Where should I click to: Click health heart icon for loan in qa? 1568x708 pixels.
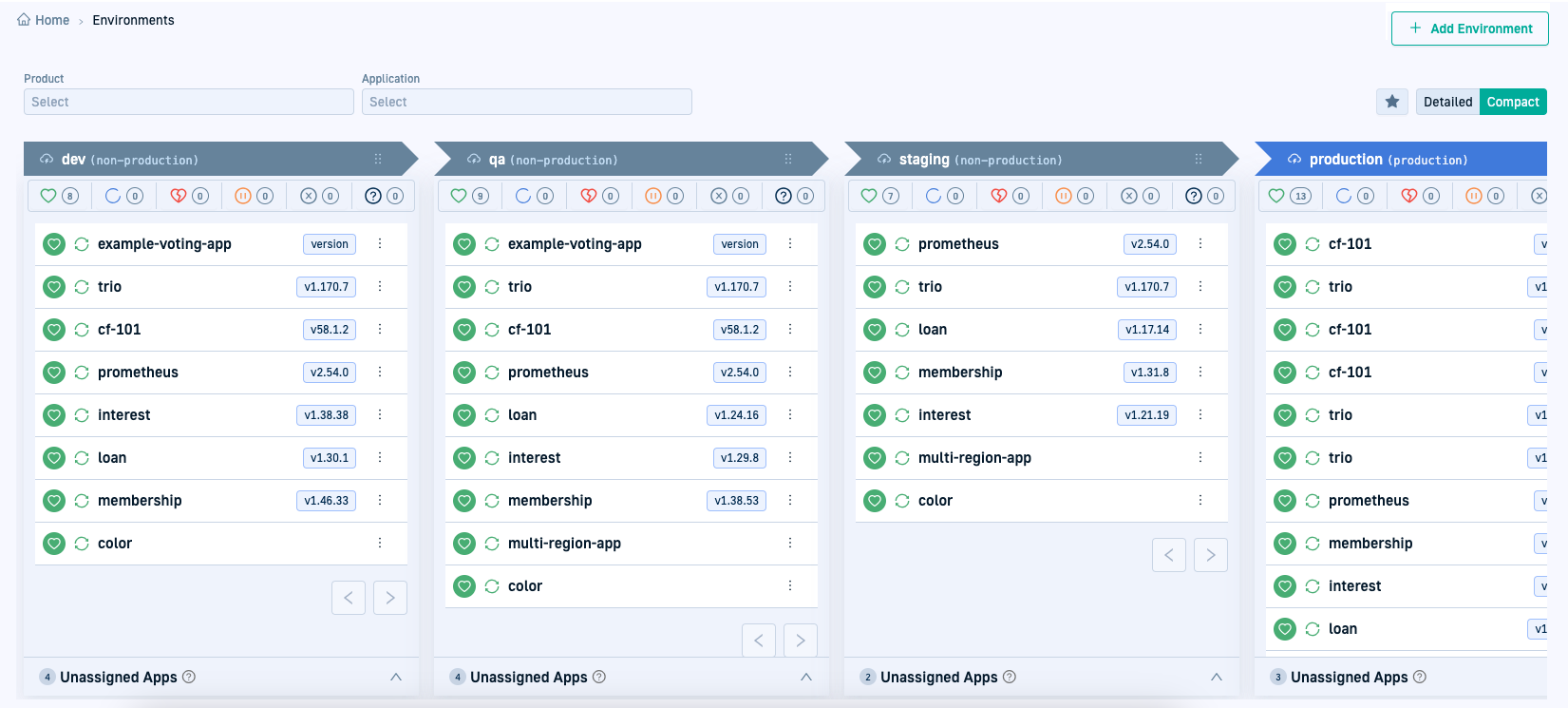[464, 415]
